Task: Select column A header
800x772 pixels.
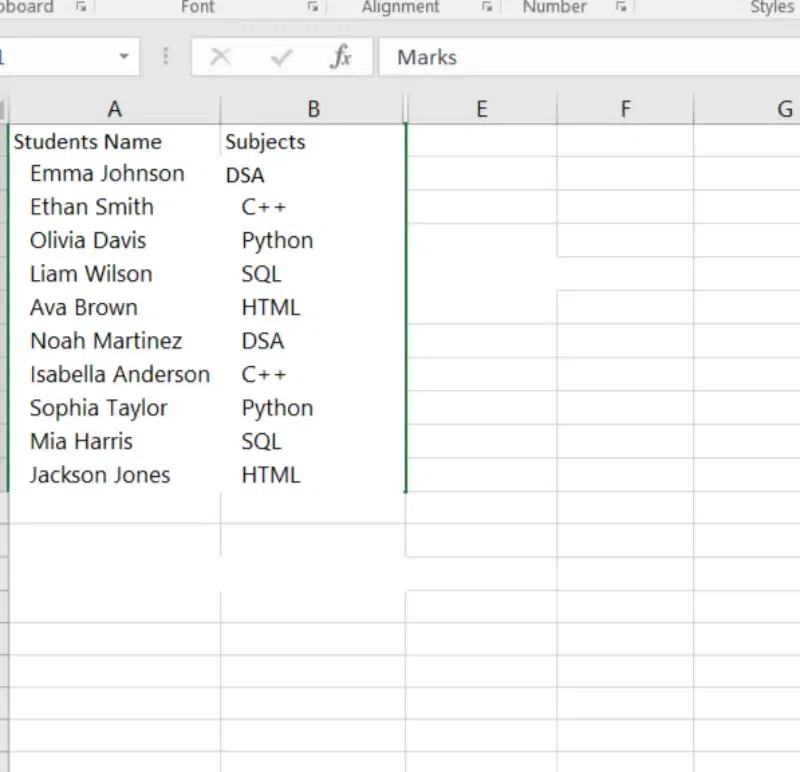Action: coord(115,109)
